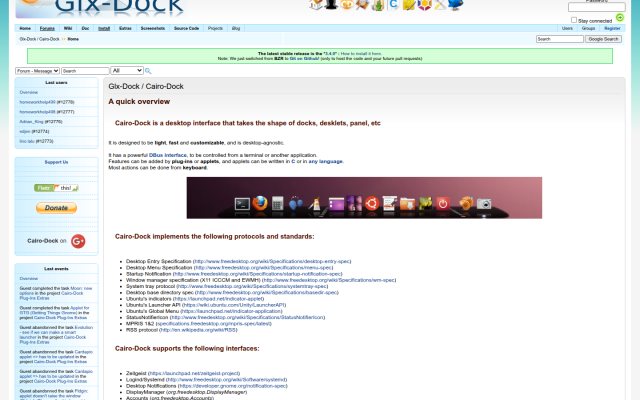Click the Google Plus red icon
Image resolution: width=640 pixels, height=400 pixels.
(78, 241)
